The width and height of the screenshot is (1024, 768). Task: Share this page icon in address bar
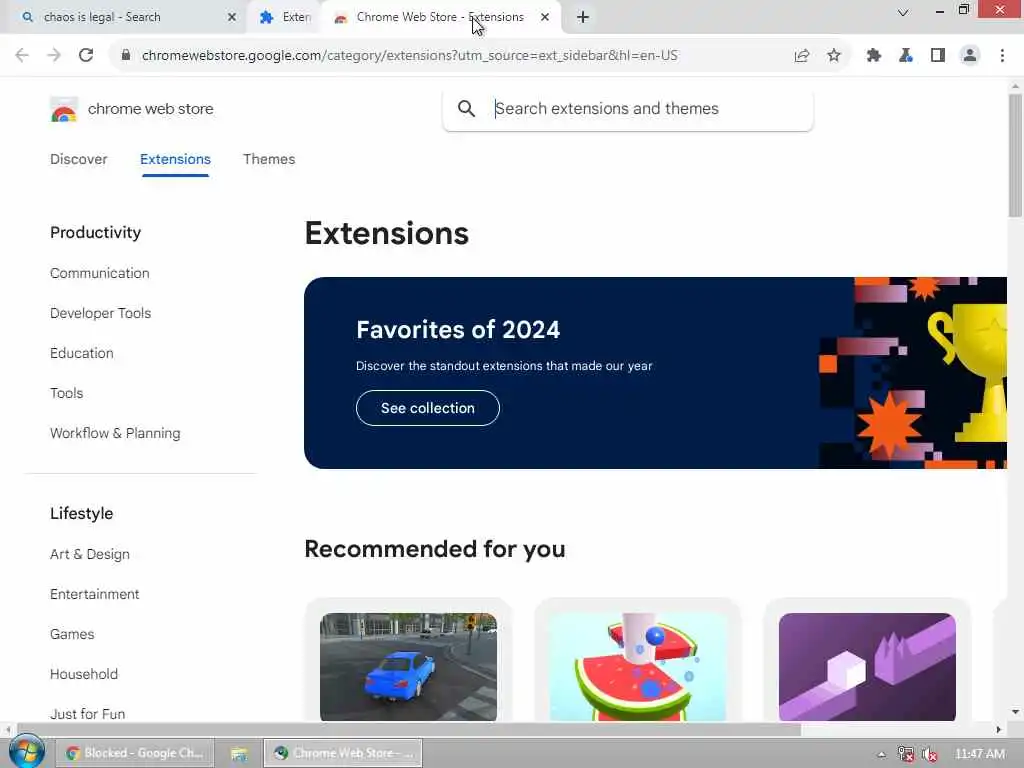tap(802, 56)
